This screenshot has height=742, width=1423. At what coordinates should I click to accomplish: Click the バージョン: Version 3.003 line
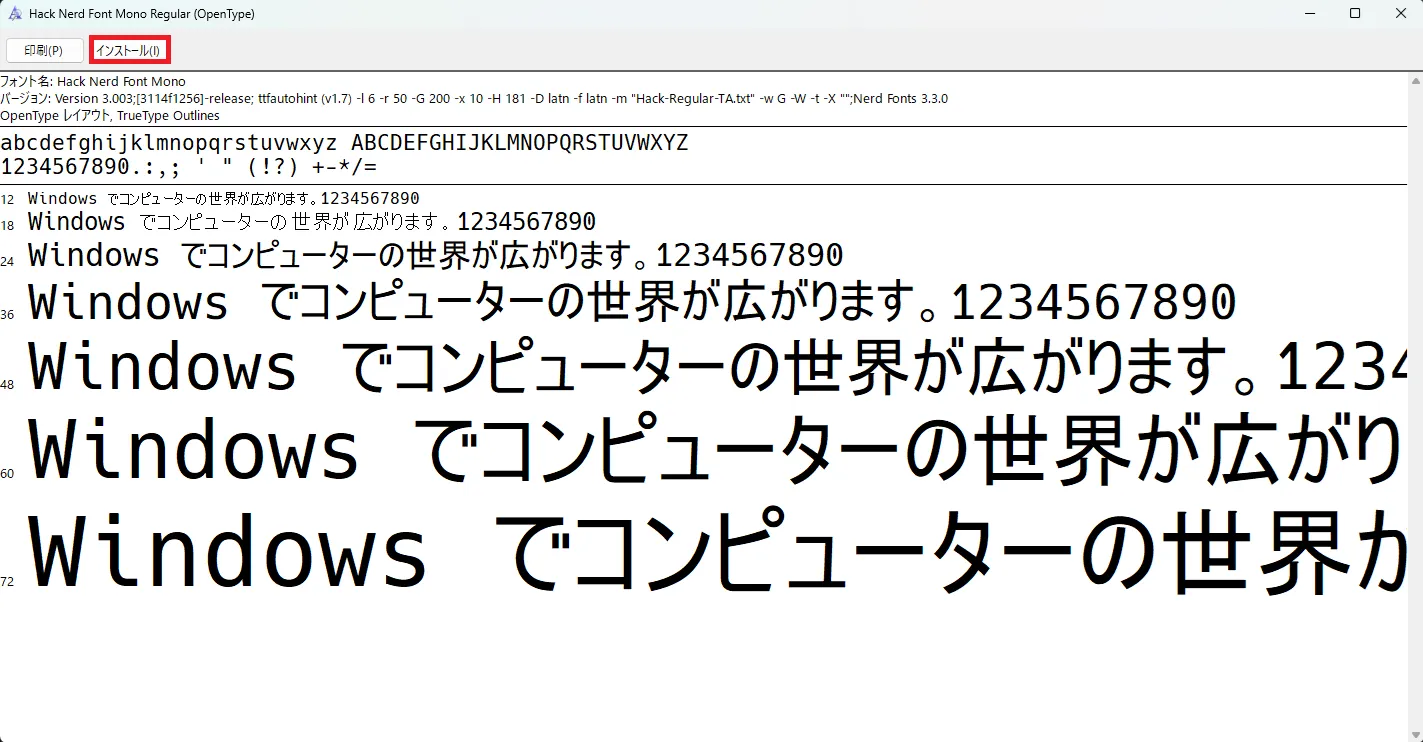[474, 98]
